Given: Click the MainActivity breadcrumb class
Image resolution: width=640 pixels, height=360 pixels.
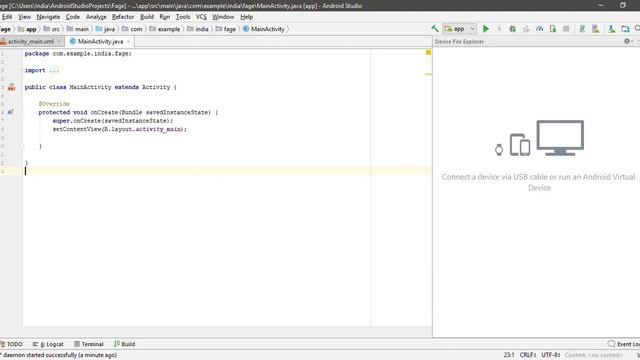Looking at the screenshot, I should pos(264,29).
